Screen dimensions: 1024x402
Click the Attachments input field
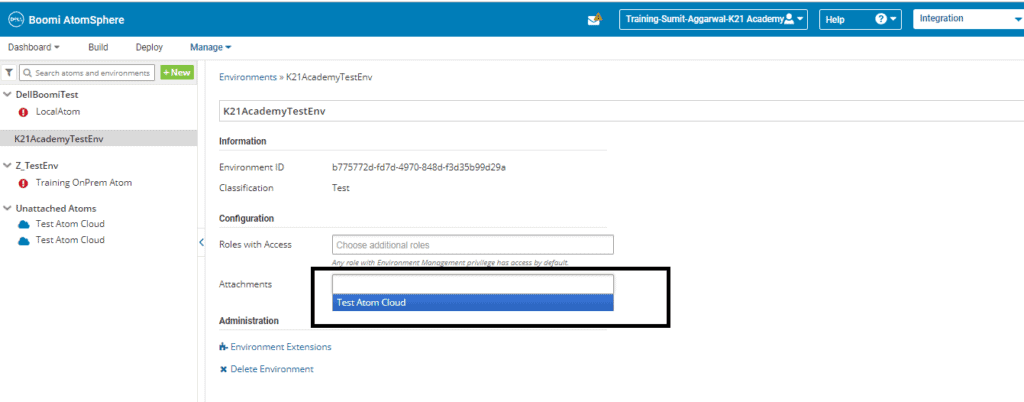pos(473,284)
